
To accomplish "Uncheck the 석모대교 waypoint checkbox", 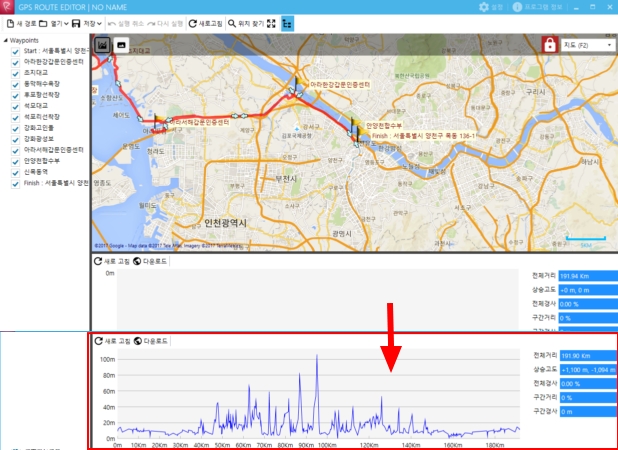I will 15,106.
